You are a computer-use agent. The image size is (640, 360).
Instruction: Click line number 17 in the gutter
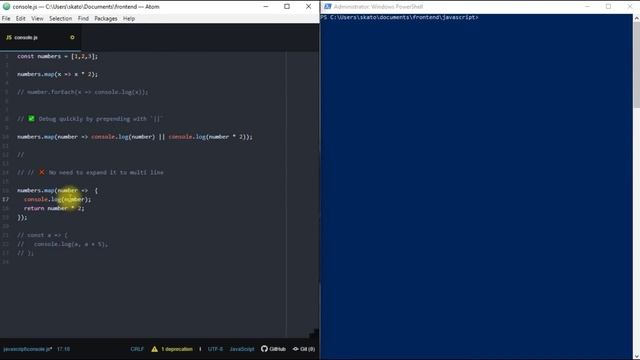pos(5,199)
